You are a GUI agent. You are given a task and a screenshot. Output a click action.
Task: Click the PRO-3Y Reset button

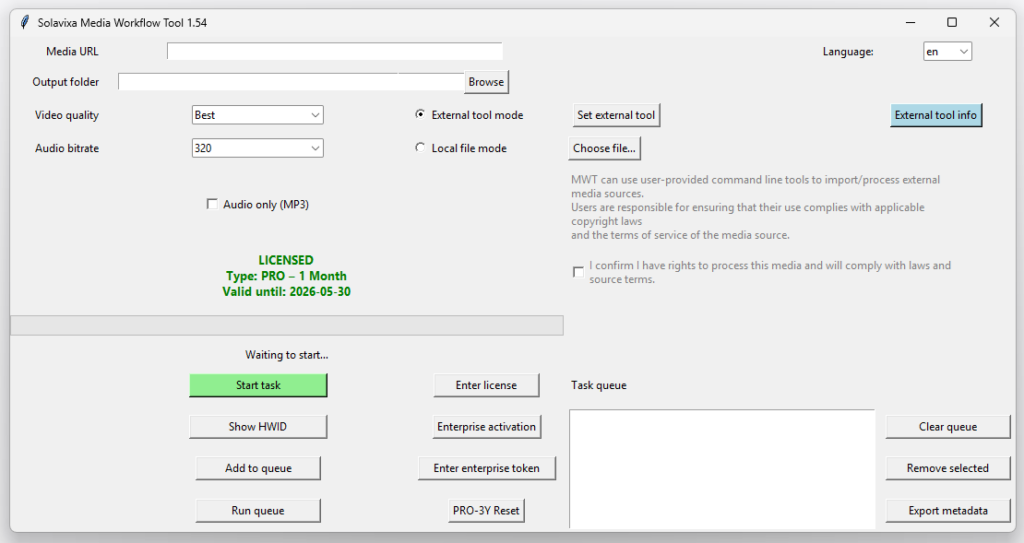click(x=486, y=511)
